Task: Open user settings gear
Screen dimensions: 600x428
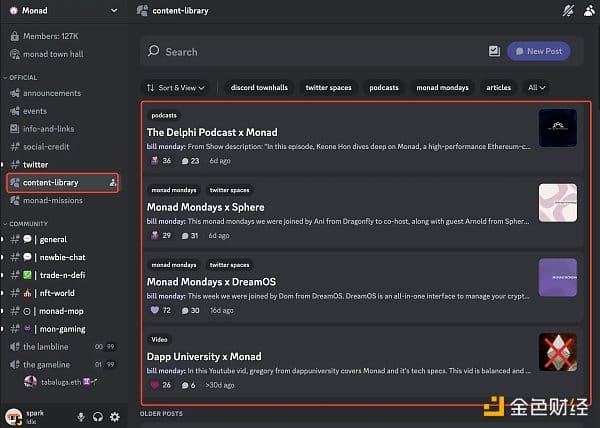Action: (115, 417)
